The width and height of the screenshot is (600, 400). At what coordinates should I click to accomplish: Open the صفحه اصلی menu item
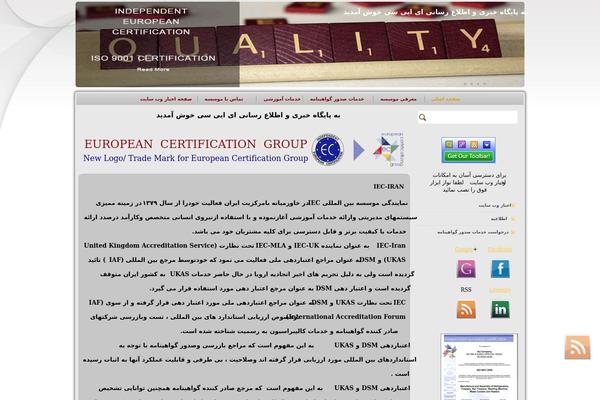[x=446, y=99]
